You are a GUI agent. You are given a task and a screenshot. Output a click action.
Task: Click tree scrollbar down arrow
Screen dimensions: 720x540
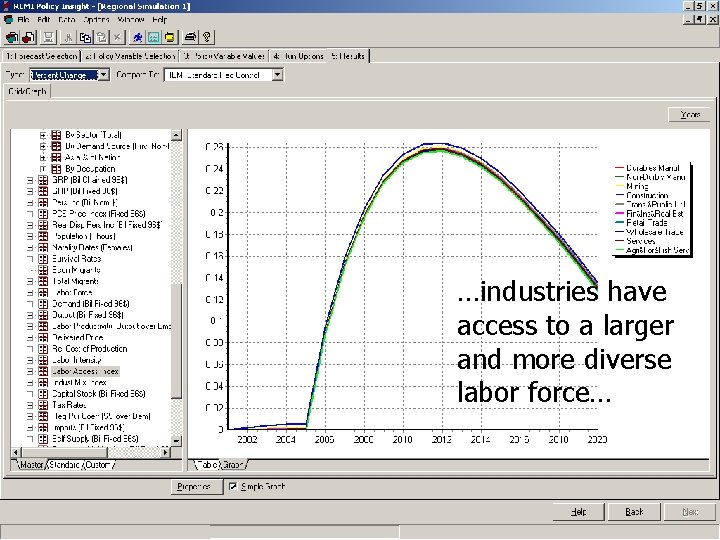pyautogui.click(x=176, y=440)
